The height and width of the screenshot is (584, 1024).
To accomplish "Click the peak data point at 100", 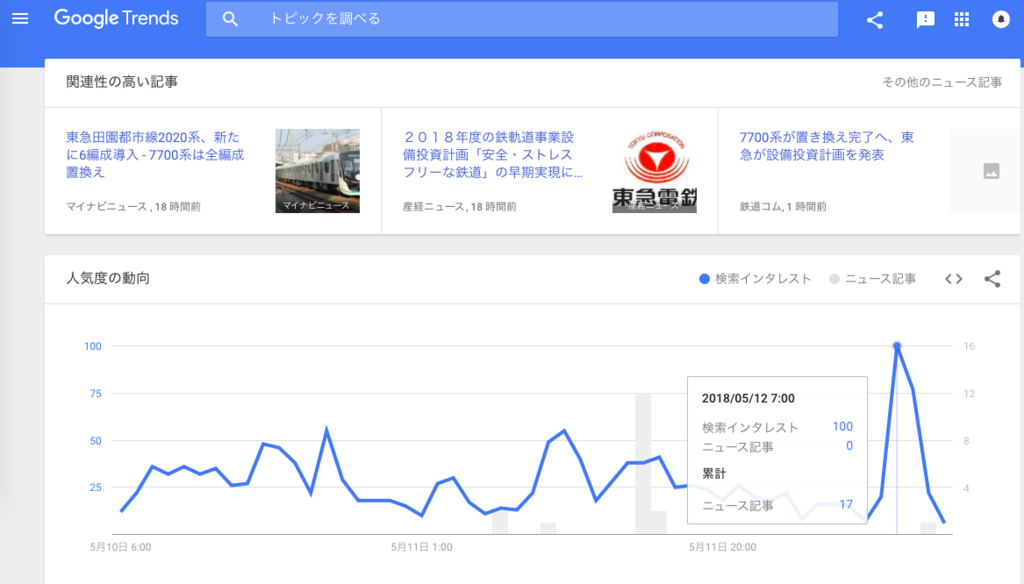I will pos(897,346).
